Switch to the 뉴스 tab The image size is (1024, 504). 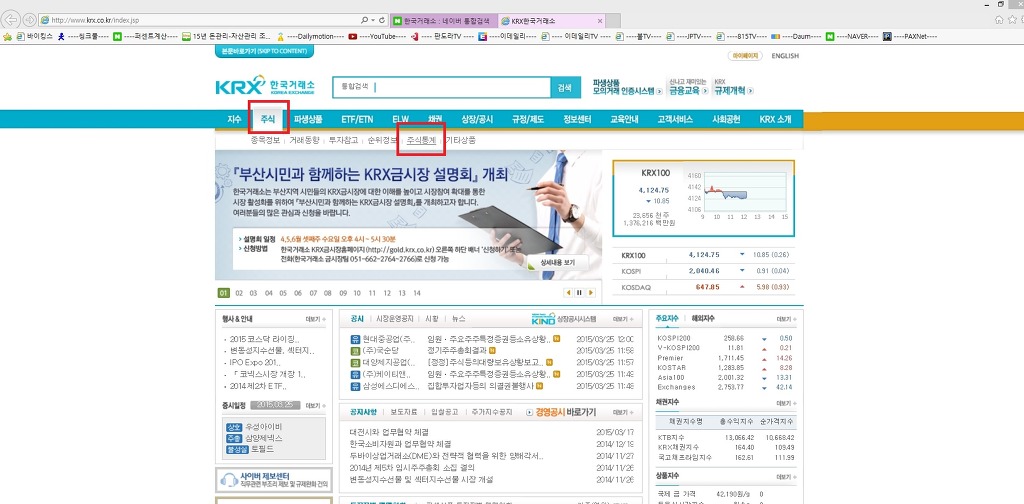(x=459, y=319)
